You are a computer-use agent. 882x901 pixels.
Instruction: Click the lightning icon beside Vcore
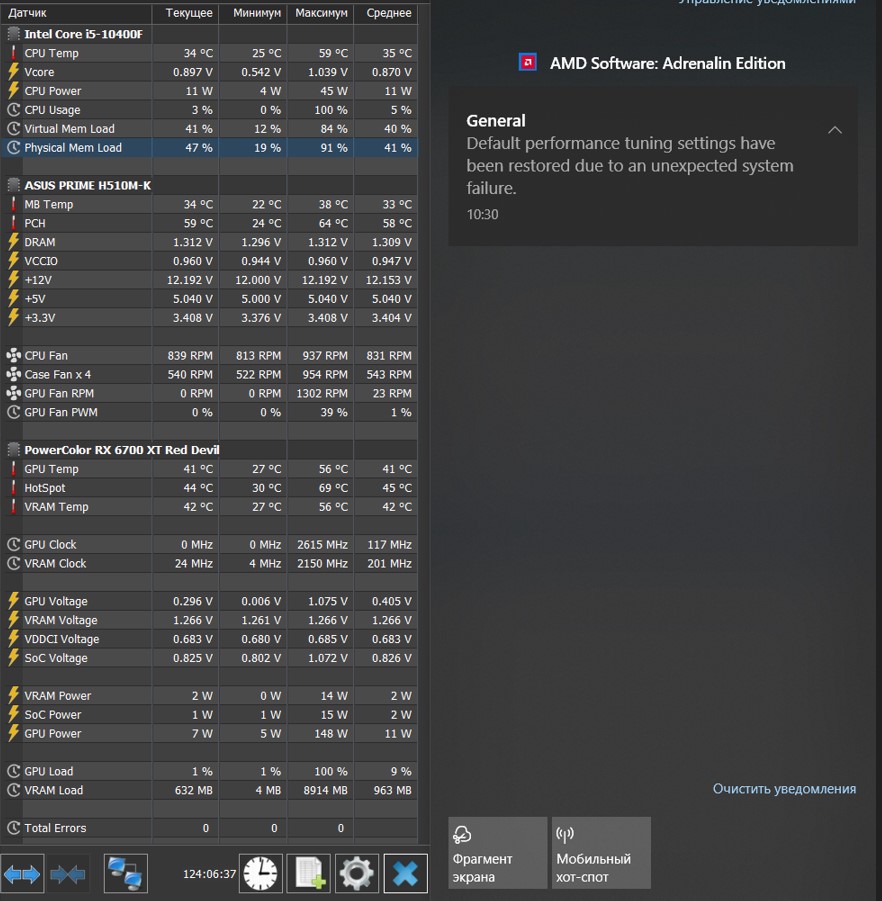point(13,72)
